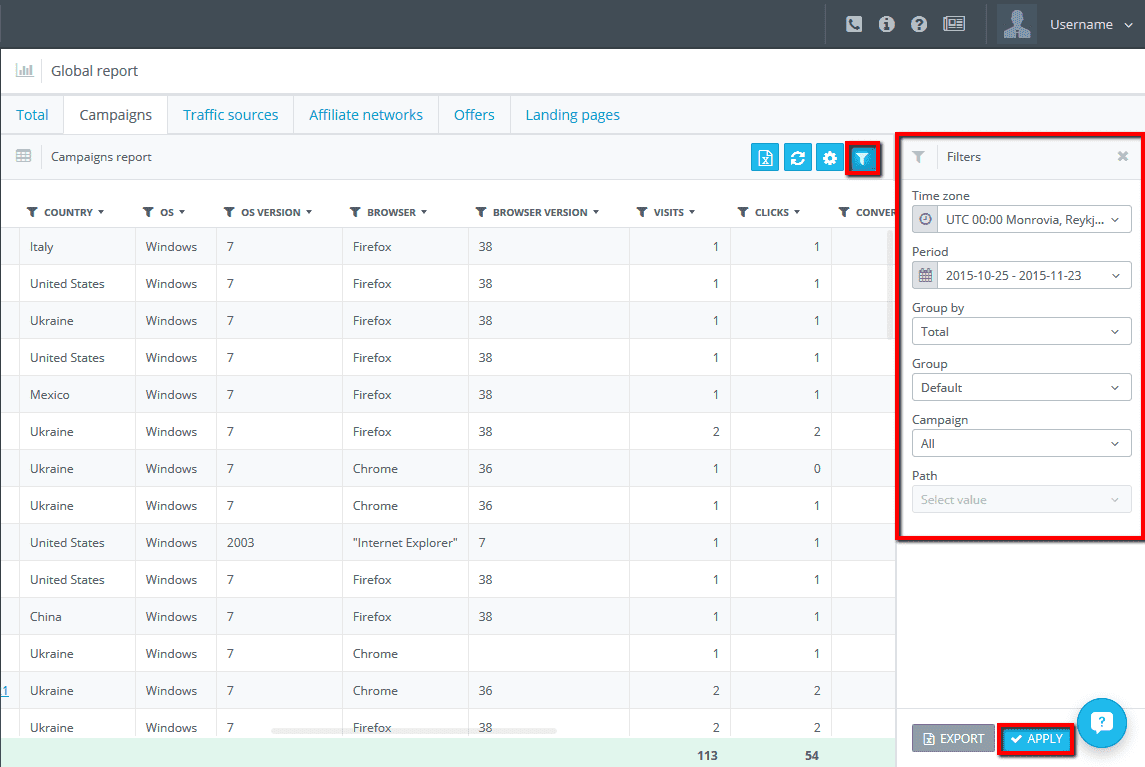This screenshot has height=767, width=1145.
Task: Open the Landing pages tab
Action: click(572, 115)
